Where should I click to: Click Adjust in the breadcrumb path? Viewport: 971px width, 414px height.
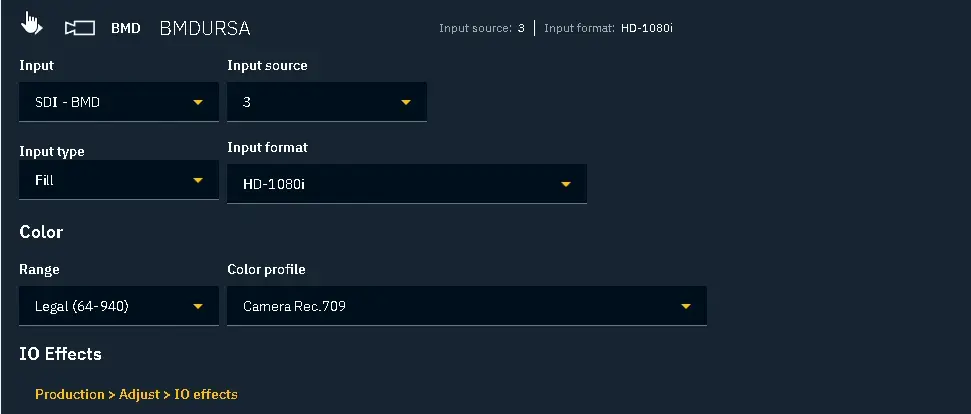[139, 394]
